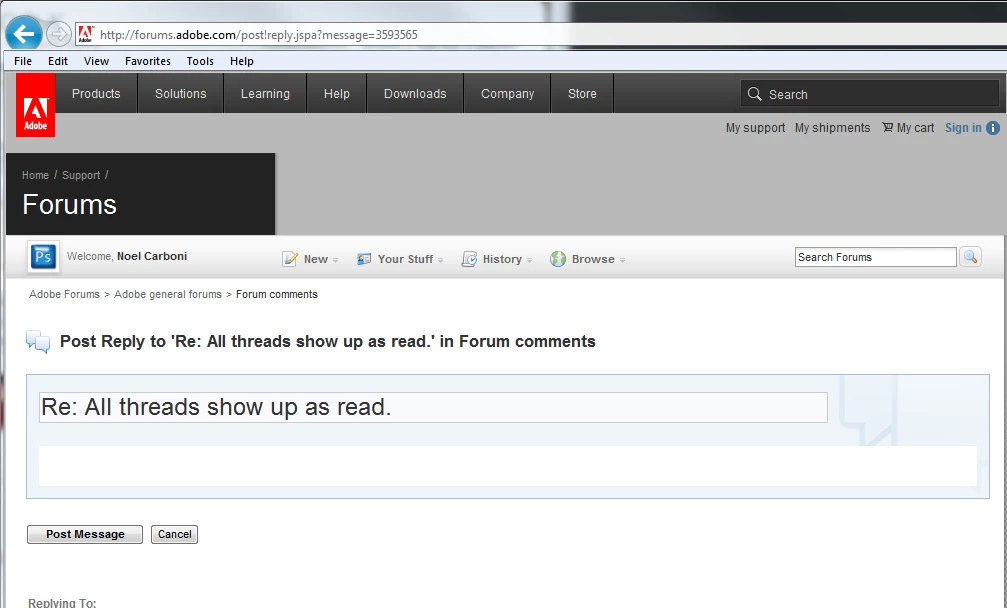Expand the History dropdown menu
1007x608 pixels.
pyautogui.click(x=529, y=260)
